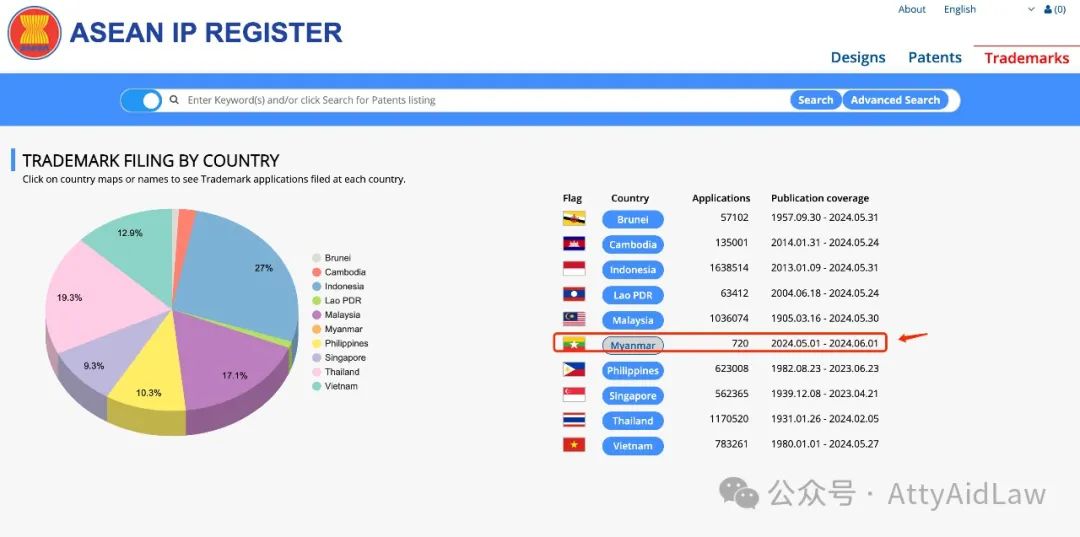This screenshot has width=1080, height=537.
Task: Select the Philippines country button
Action: tap(632, 370)
